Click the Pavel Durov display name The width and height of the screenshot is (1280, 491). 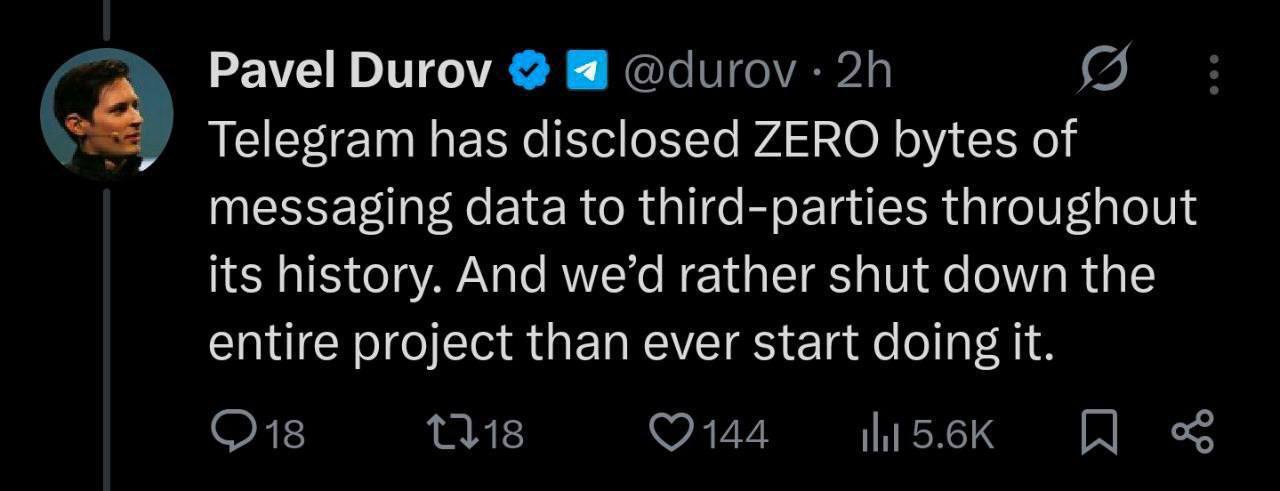click(x=350, y=71)
